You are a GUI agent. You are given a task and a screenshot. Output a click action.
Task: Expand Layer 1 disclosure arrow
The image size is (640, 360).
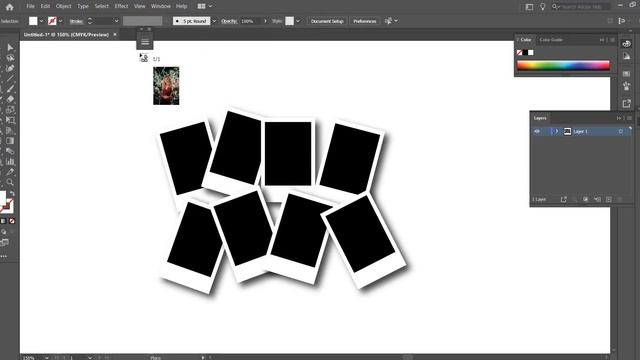point(557,131)
